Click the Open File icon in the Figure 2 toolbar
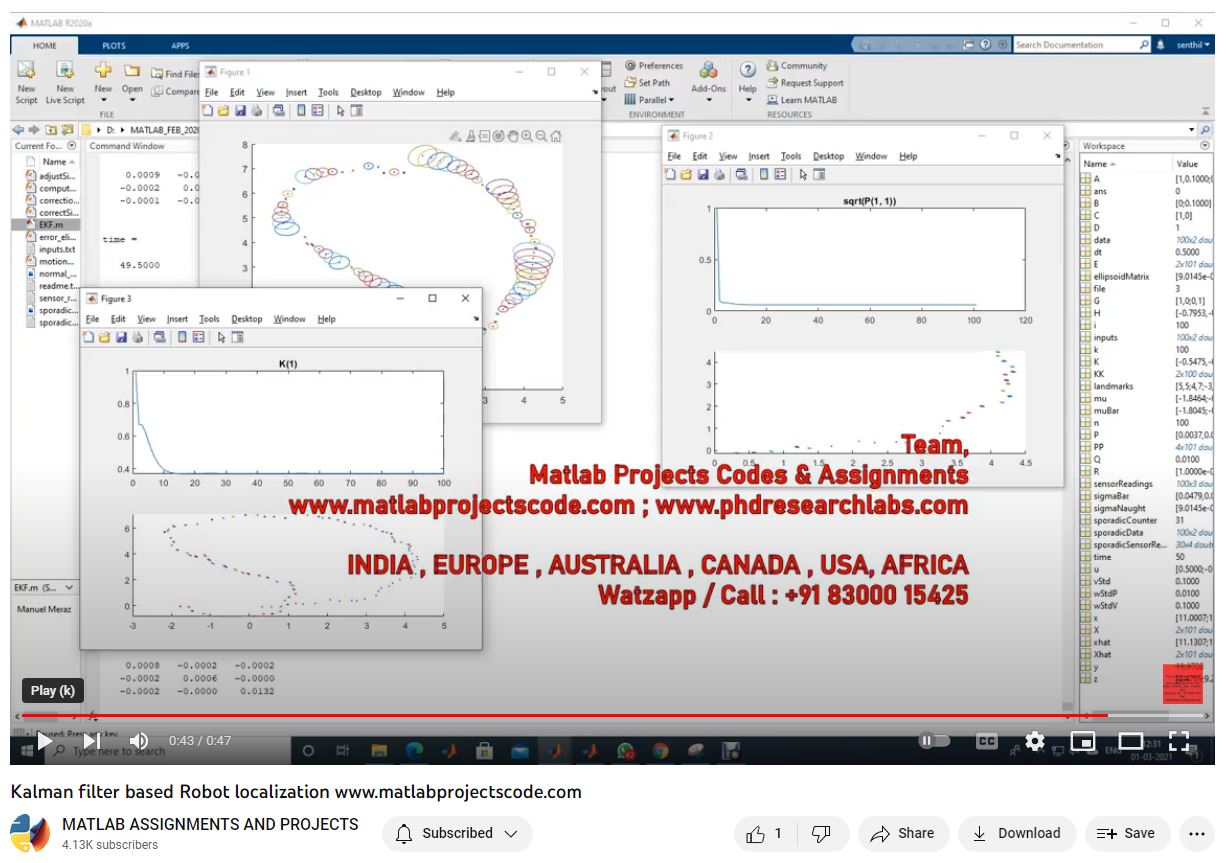1226x863 pixels. point(687,174)
